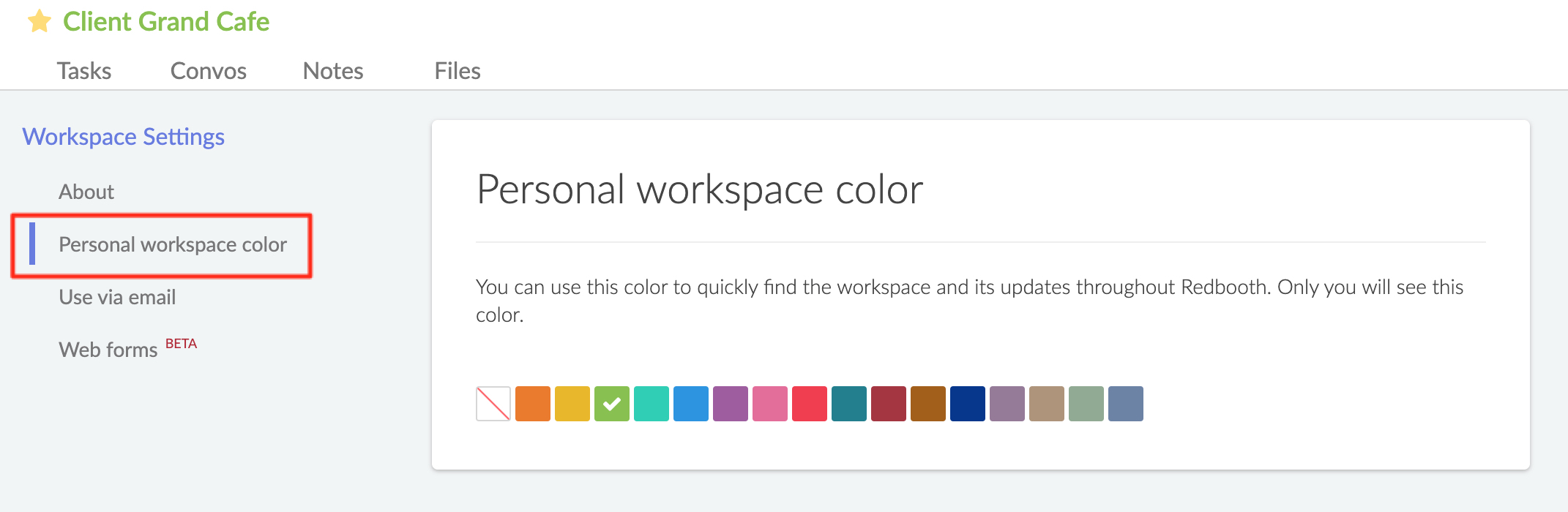The height and width of the screenshot is (512, 1568).
Task: Select the no-color crossed-out swatch
Action: point(493,404)
